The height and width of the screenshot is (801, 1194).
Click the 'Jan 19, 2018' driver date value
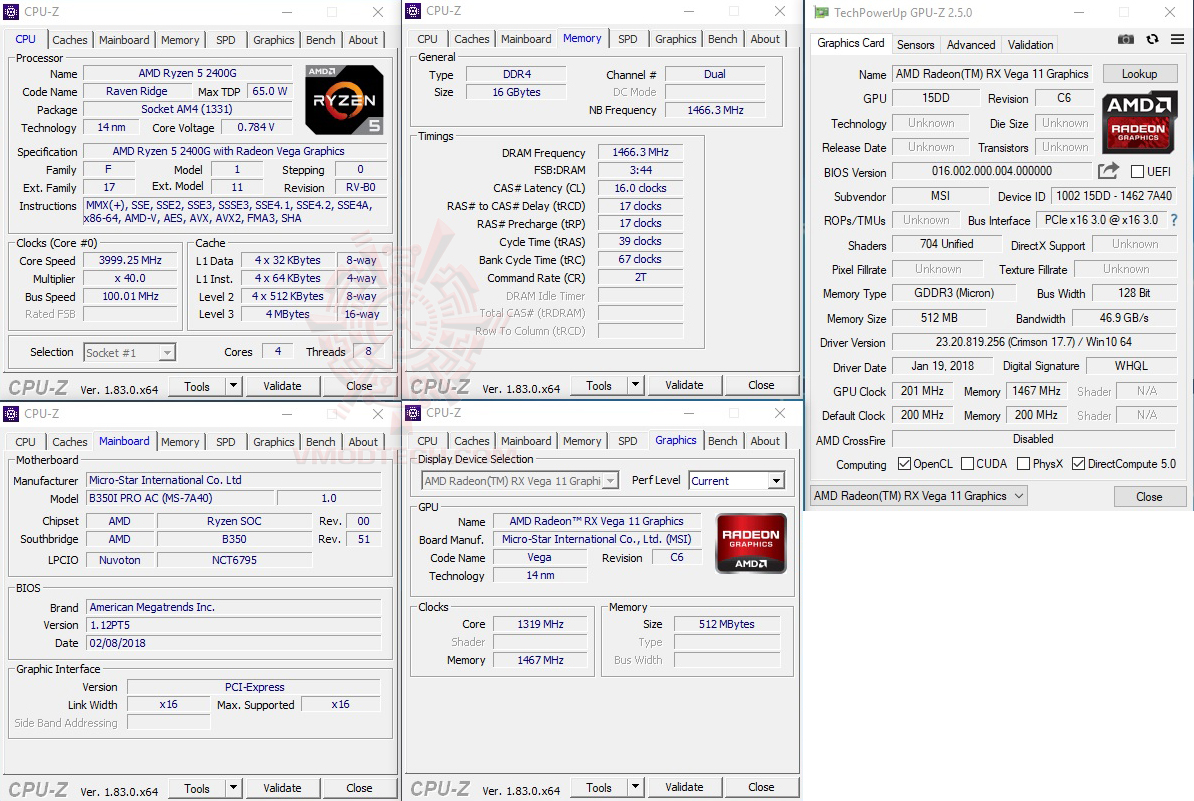[x=943, y=366]
